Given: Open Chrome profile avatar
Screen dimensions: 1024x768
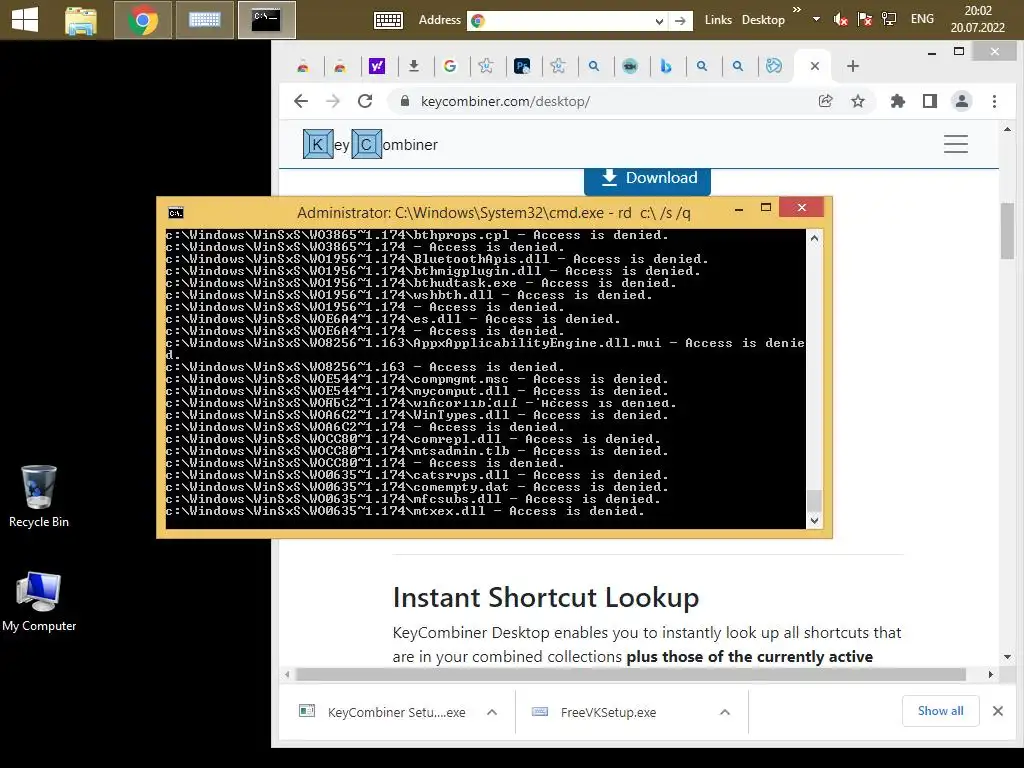Looking at the screenshot, I should [961, 101].
